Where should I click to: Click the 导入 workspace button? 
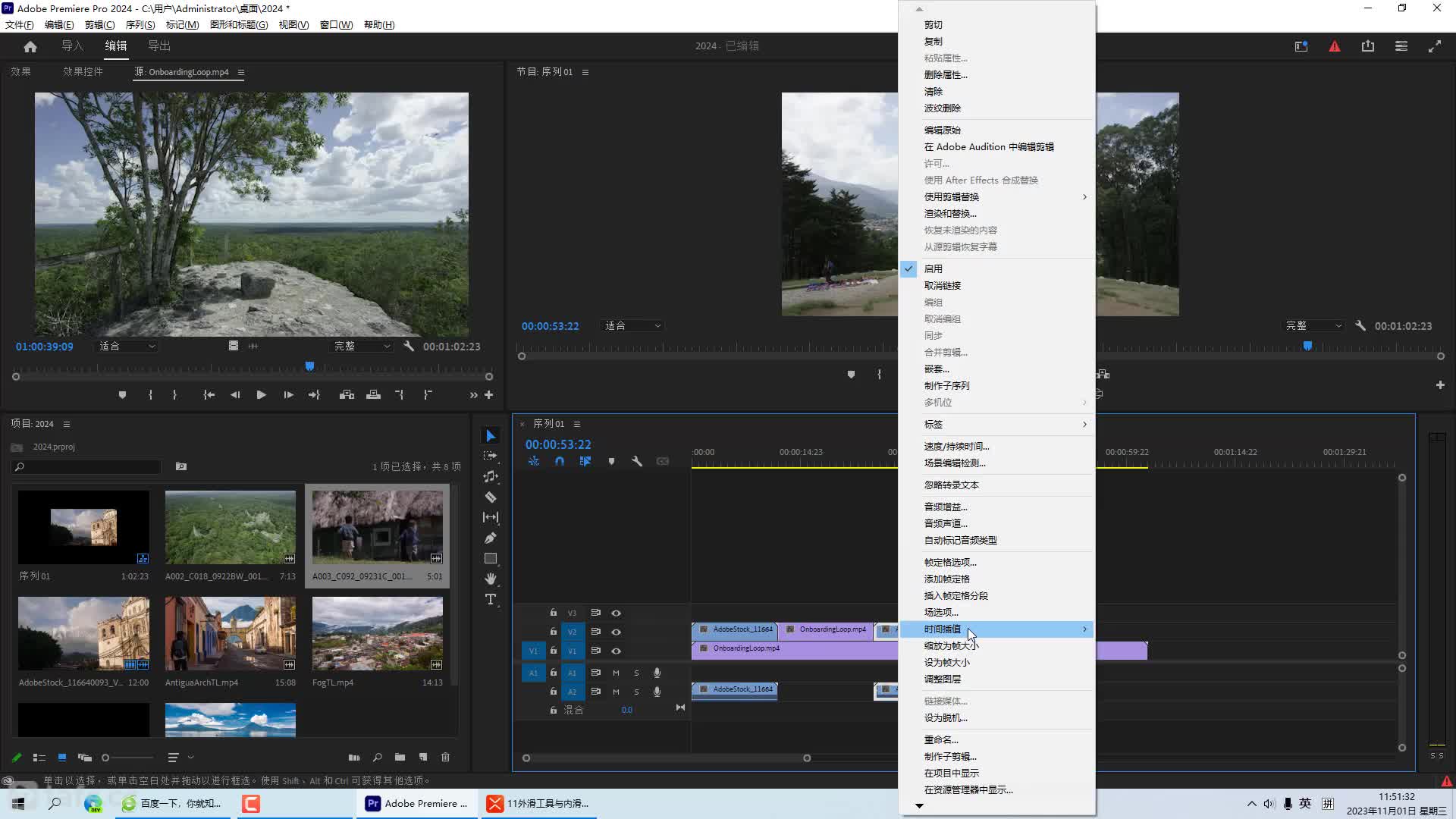click(72, 45)
